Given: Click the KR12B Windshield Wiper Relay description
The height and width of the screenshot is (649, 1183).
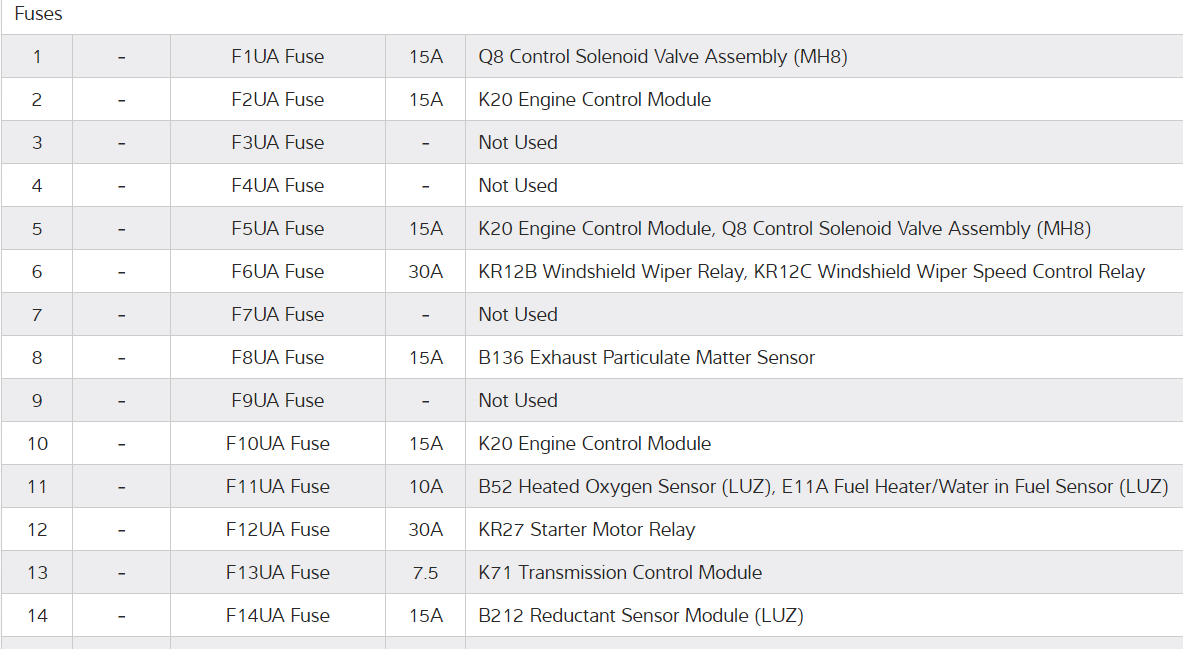Looking at the screenshot, I should (811, 272).
